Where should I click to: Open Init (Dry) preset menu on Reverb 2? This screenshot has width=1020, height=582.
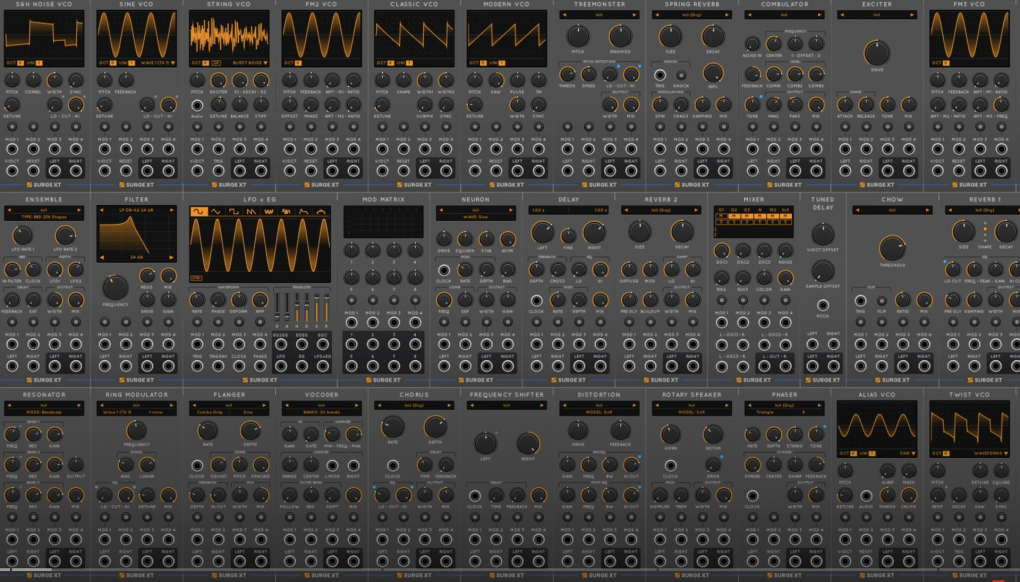point(661,211)
